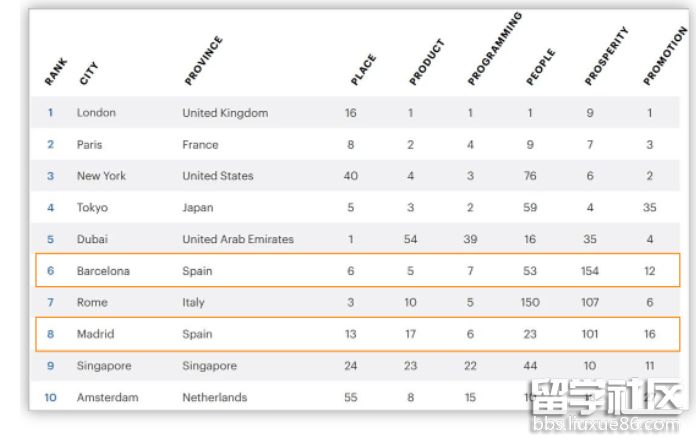Select the PROVINCE column header
The height and width of the screenshot is (446, 696).
203,61
